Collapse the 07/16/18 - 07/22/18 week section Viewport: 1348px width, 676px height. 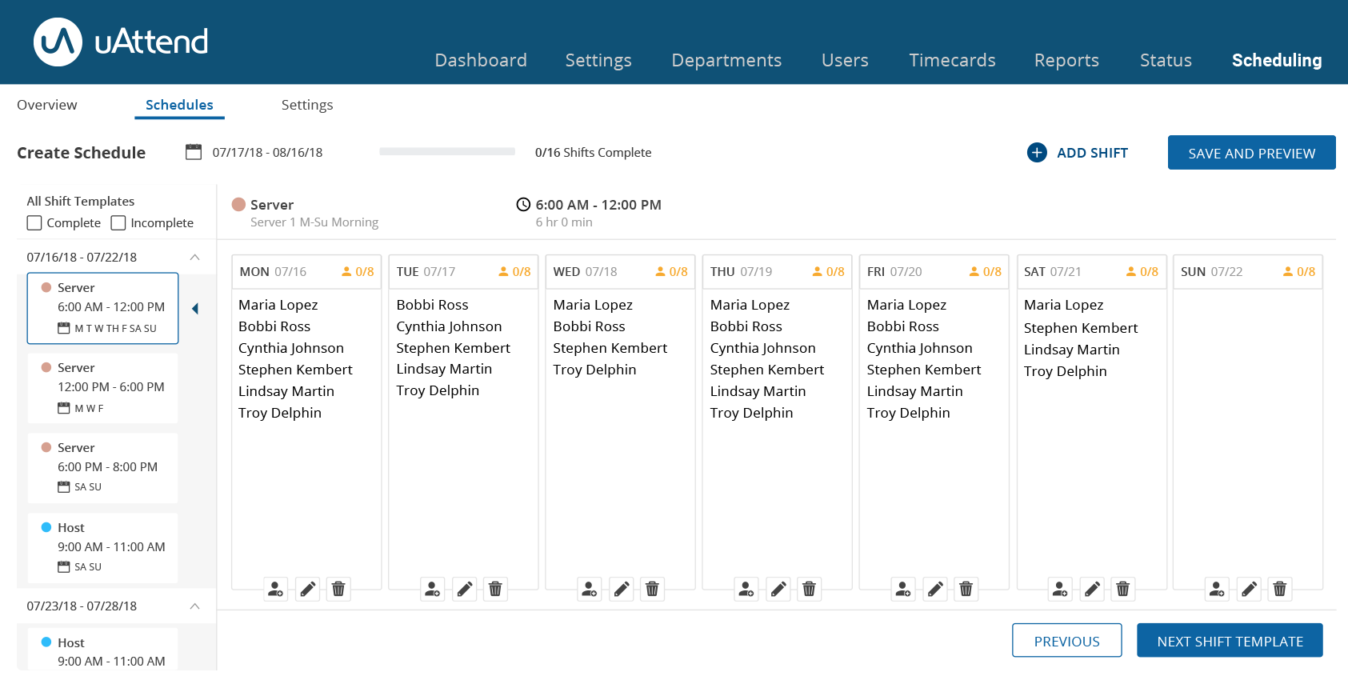[195, 257]
